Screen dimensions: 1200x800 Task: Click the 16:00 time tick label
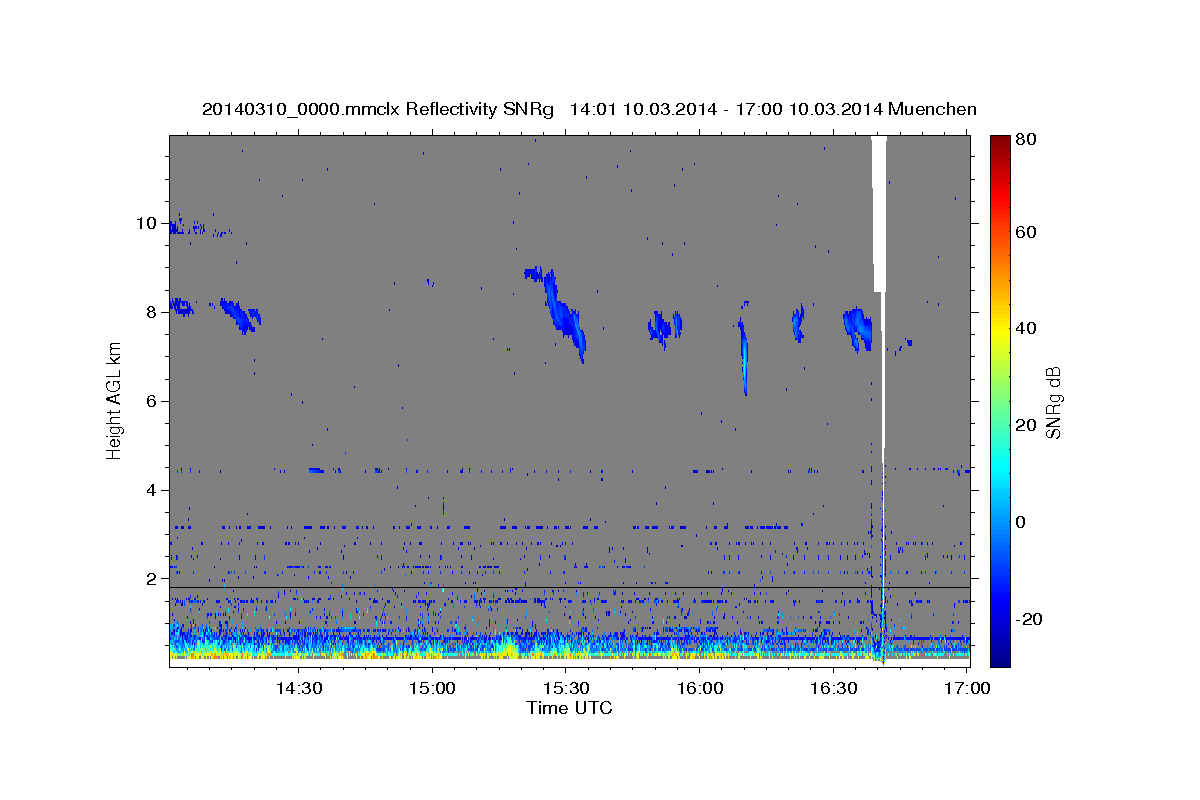[700, 688]
